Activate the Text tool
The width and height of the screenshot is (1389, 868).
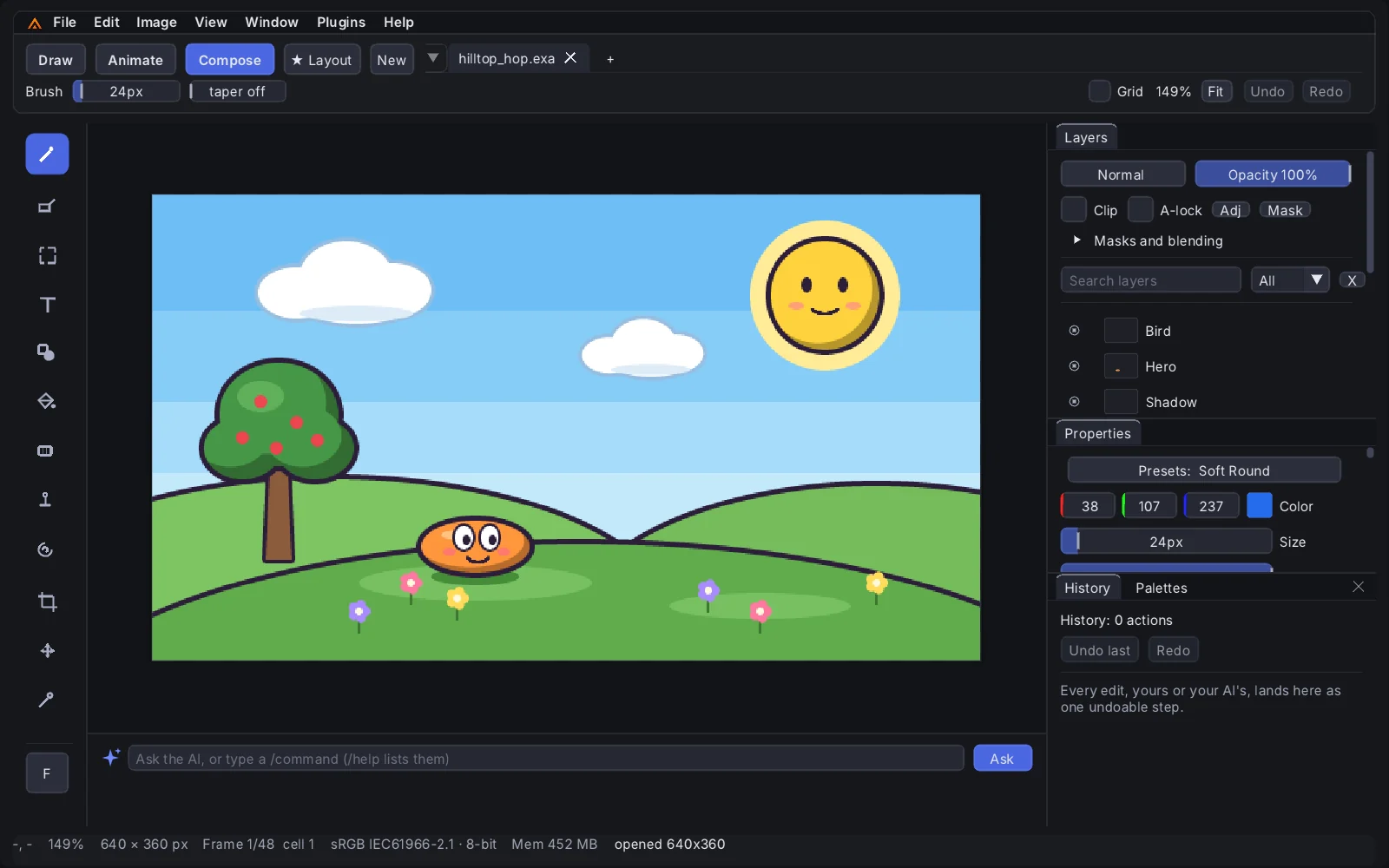pyautogui.click(x=47, y=305)
